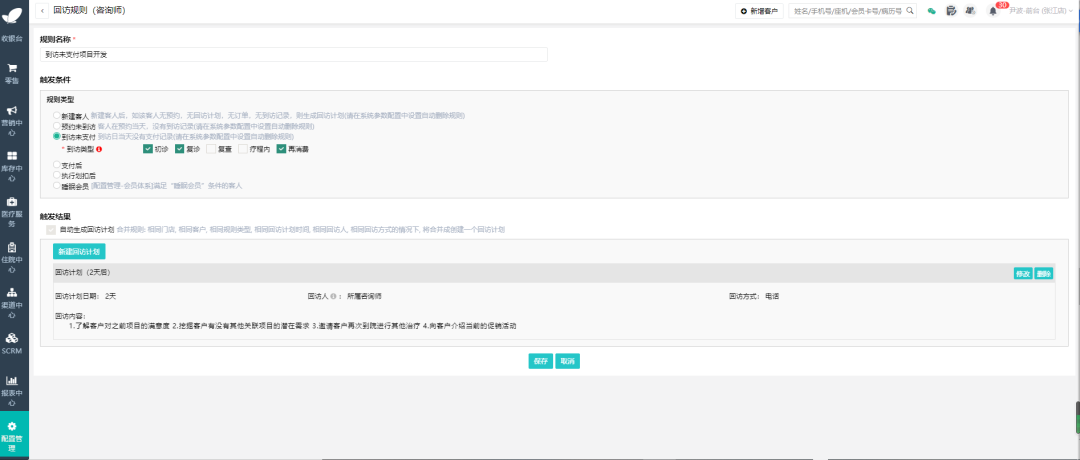Click the 新增客户 add customer button

(759, 11)
